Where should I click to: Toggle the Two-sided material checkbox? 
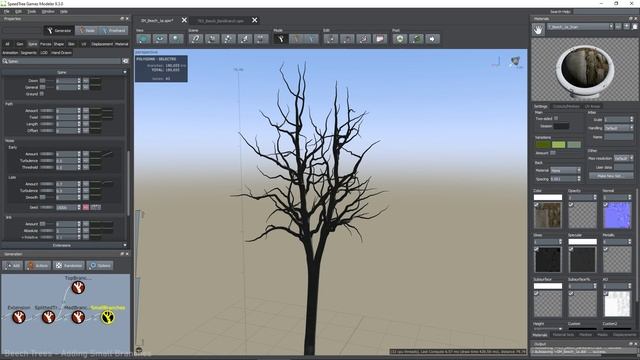pyautogui.click(x=556, y=118)
